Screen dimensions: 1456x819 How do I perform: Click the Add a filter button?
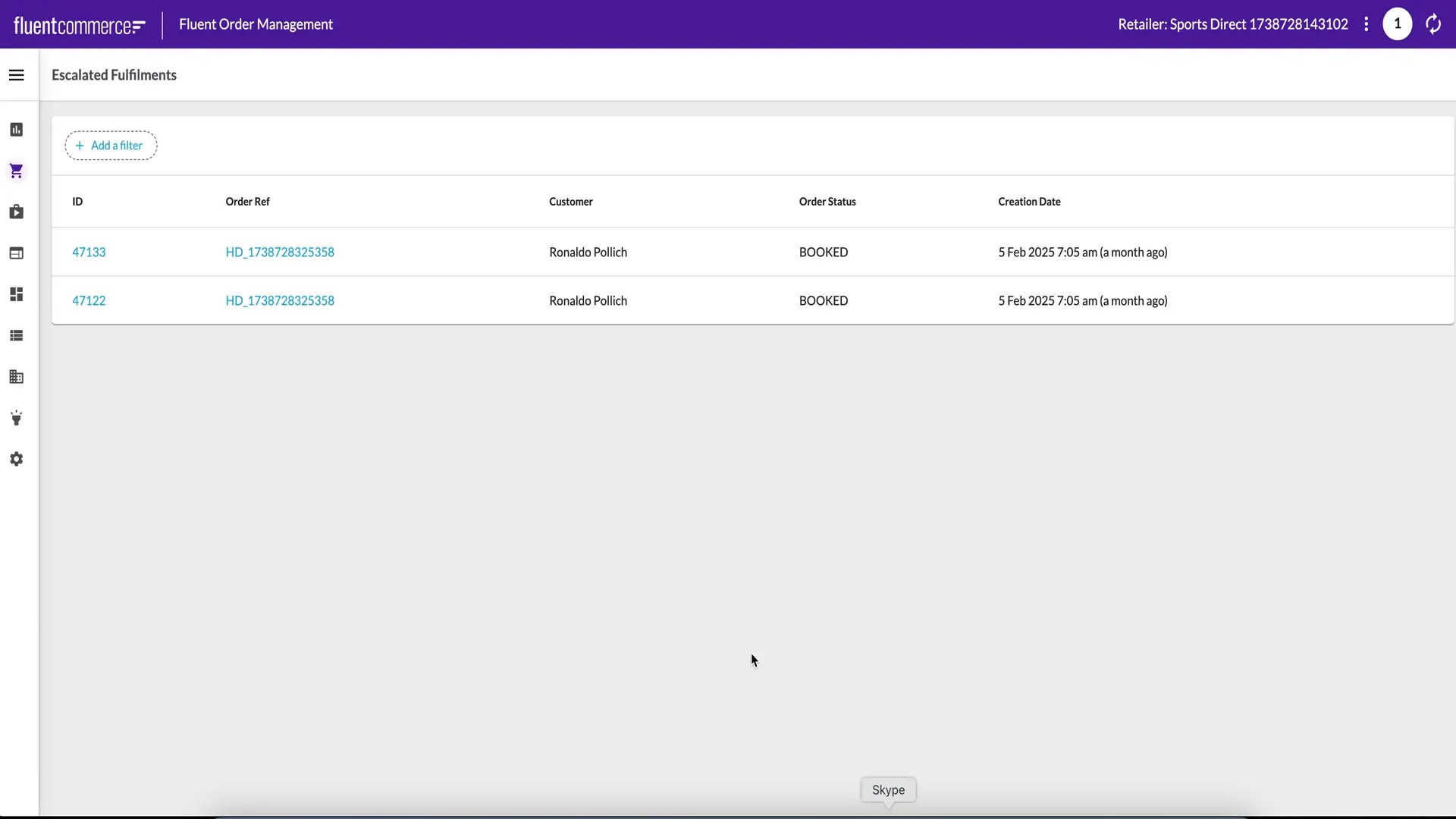coord(111,146)
